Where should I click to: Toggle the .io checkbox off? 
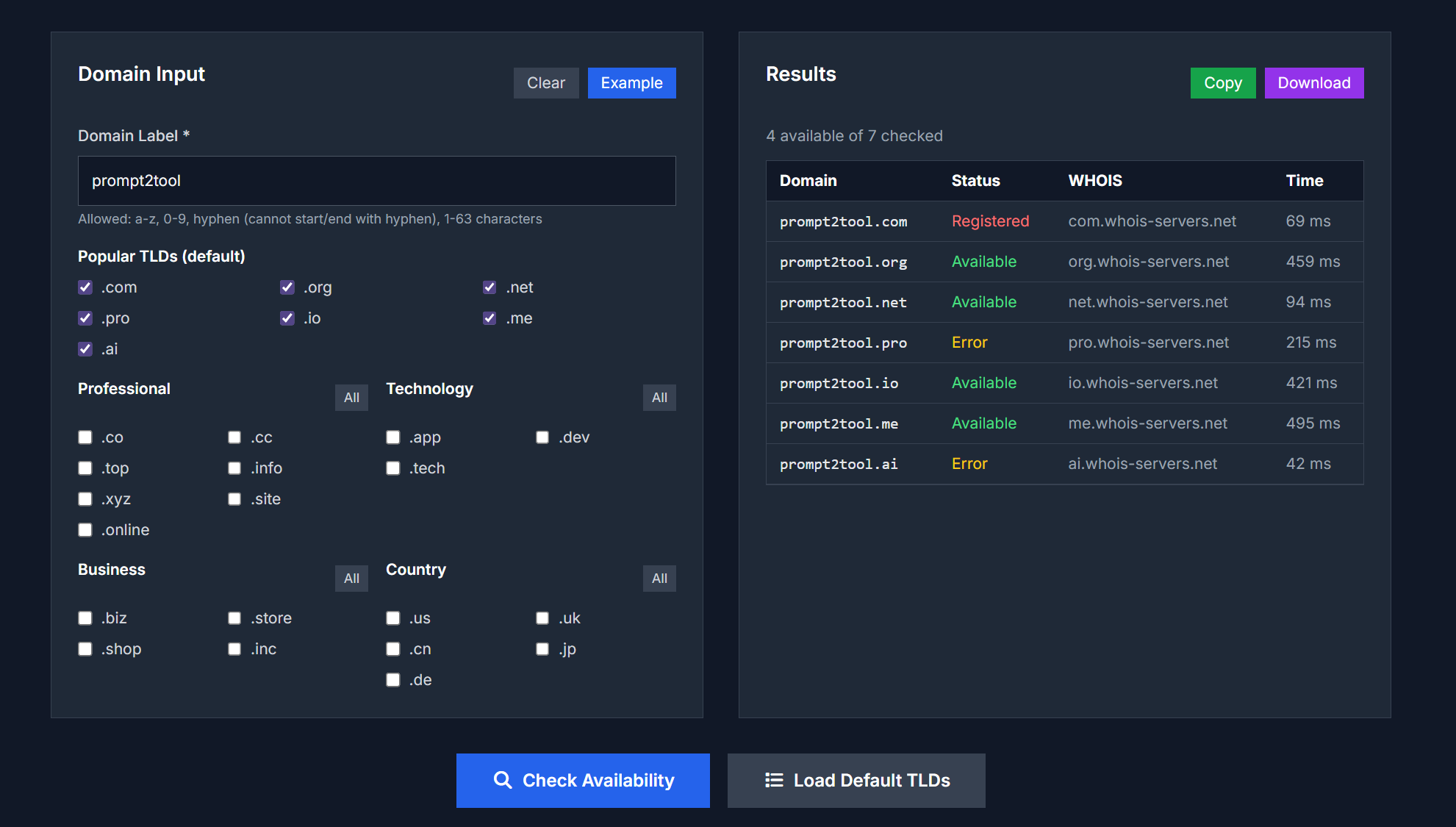pyautogui.click(x=287, y=318)
